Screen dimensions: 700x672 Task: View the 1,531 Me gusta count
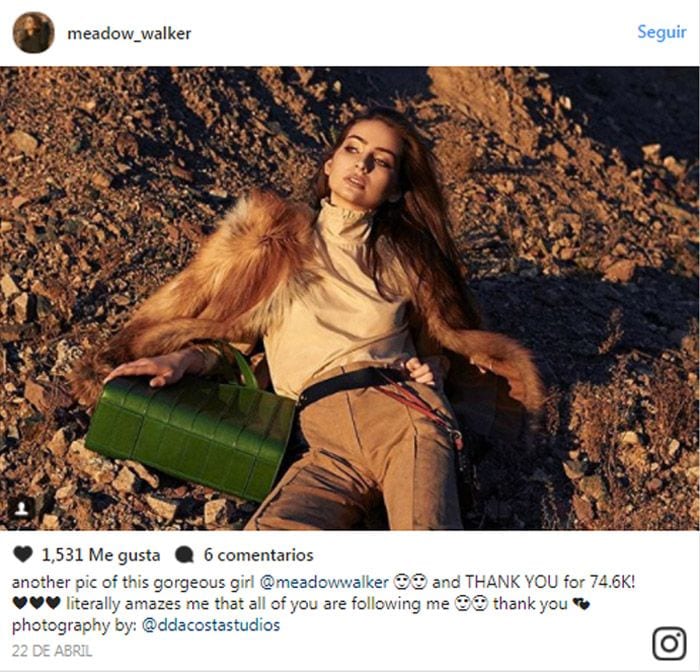tap(100, 555)
